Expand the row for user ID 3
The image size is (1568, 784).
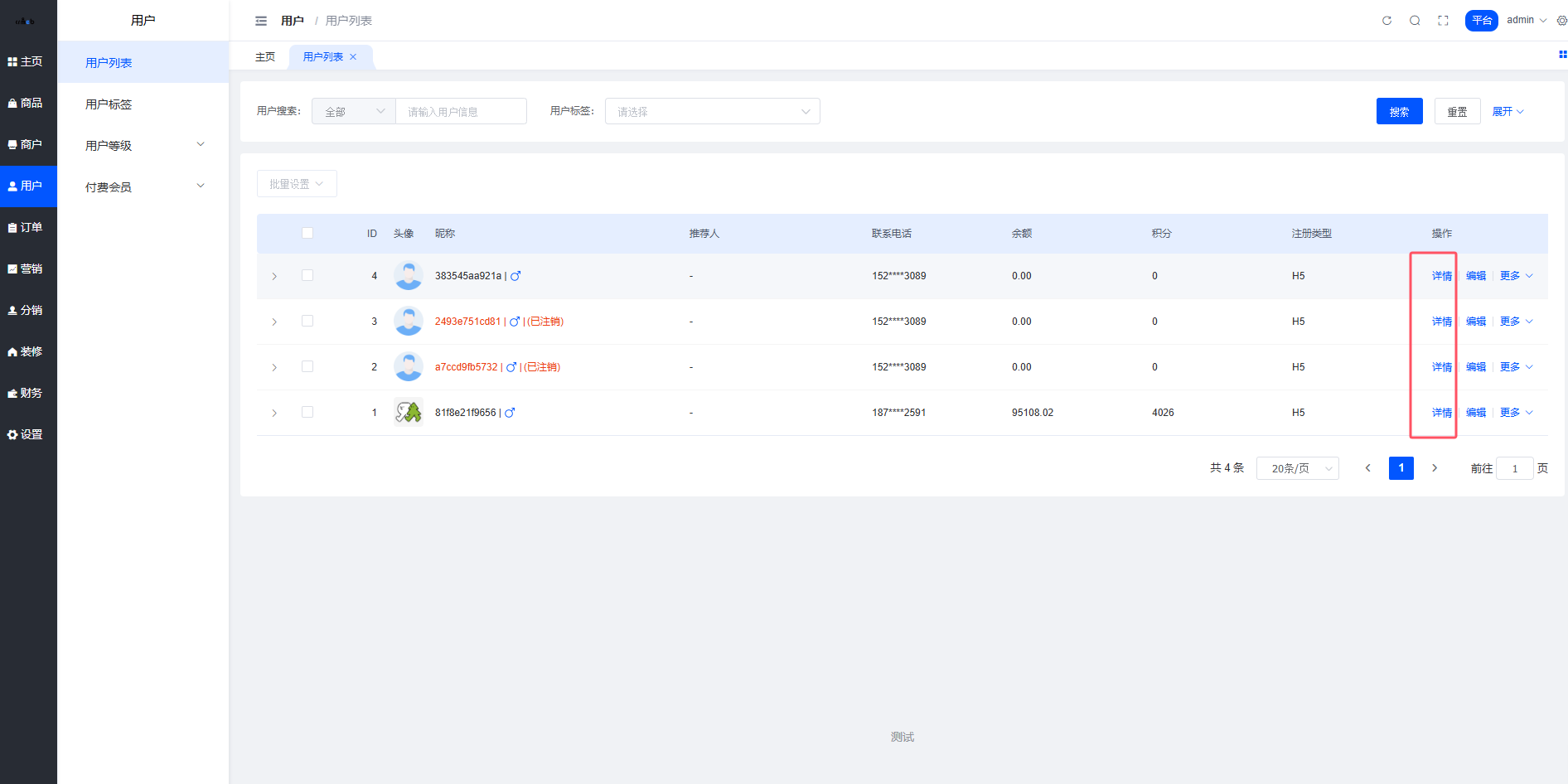tap(274, 322)
